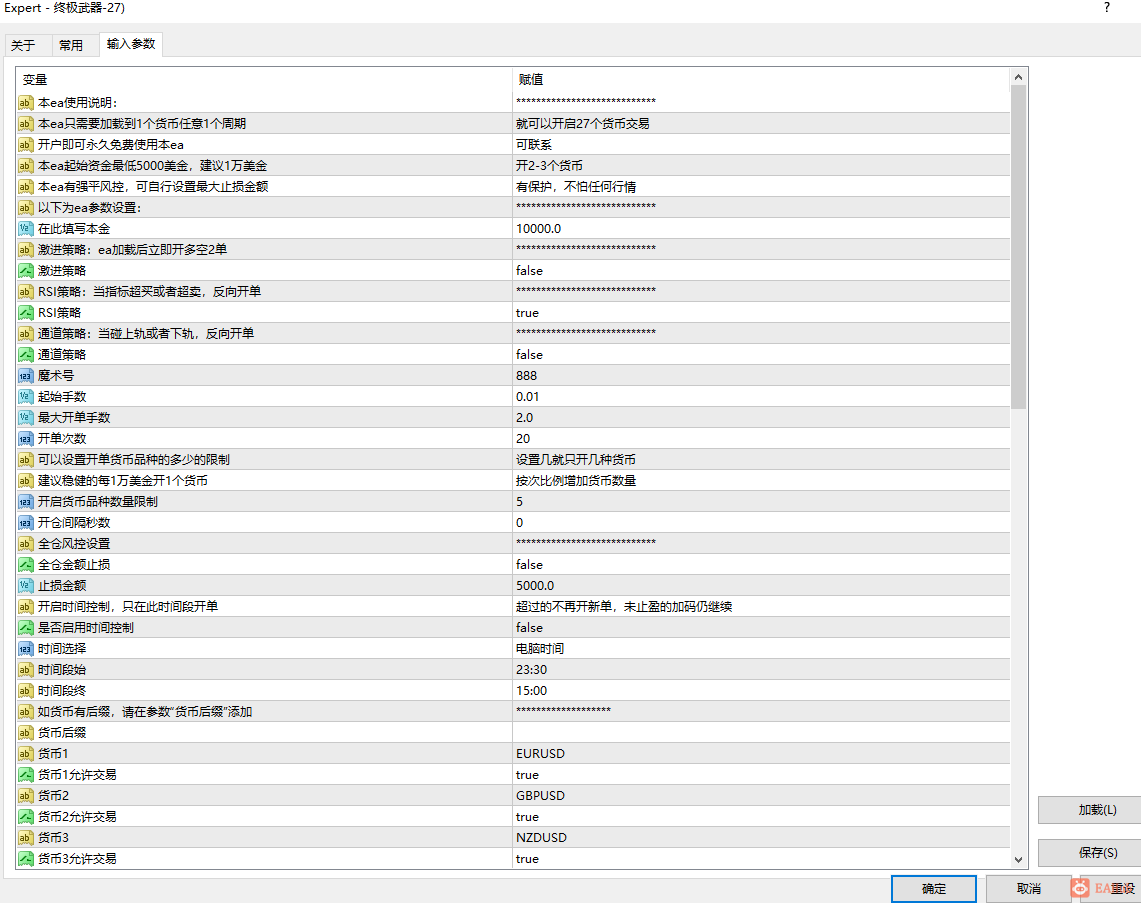Toggle the 货币2允许交易 true value
1141x903 pixels.
(761, 816)
